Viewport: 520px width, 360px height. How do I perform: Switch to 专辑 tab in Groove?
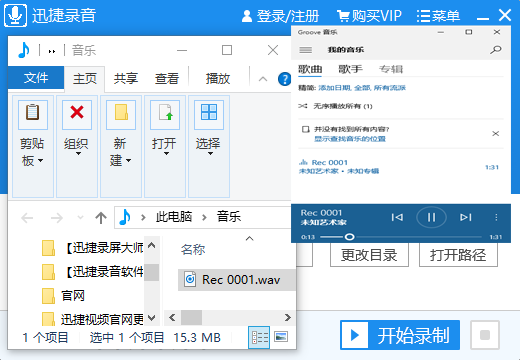(x=391, y=69)
